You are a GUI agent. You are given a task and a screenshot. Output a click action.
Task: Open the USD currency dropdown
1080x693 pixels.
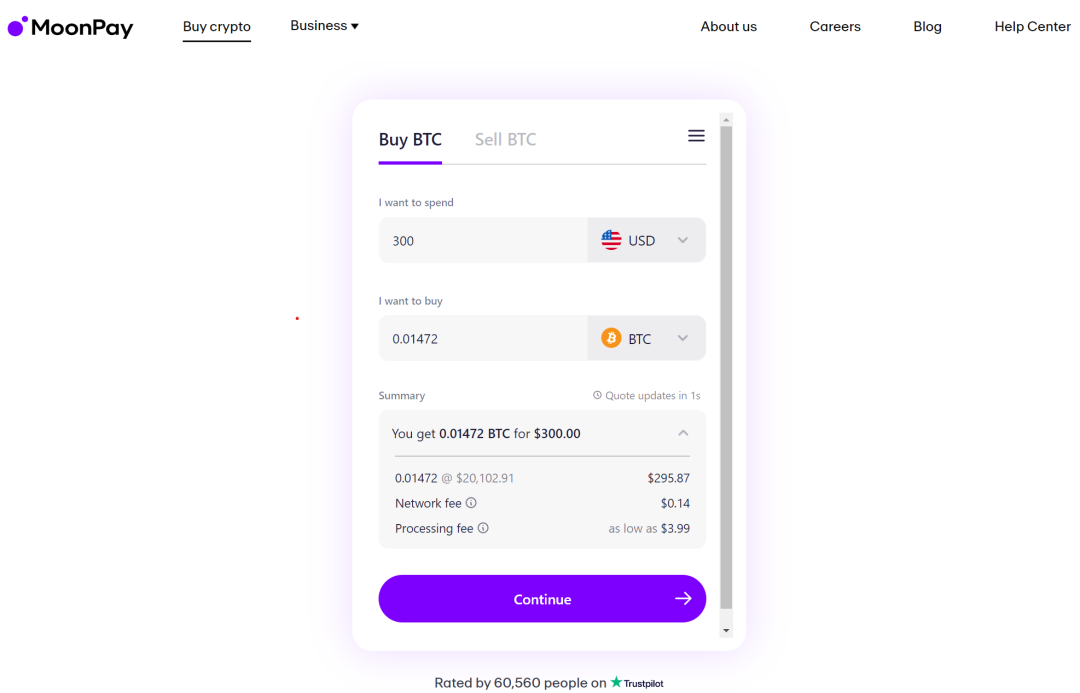point(682,240)
